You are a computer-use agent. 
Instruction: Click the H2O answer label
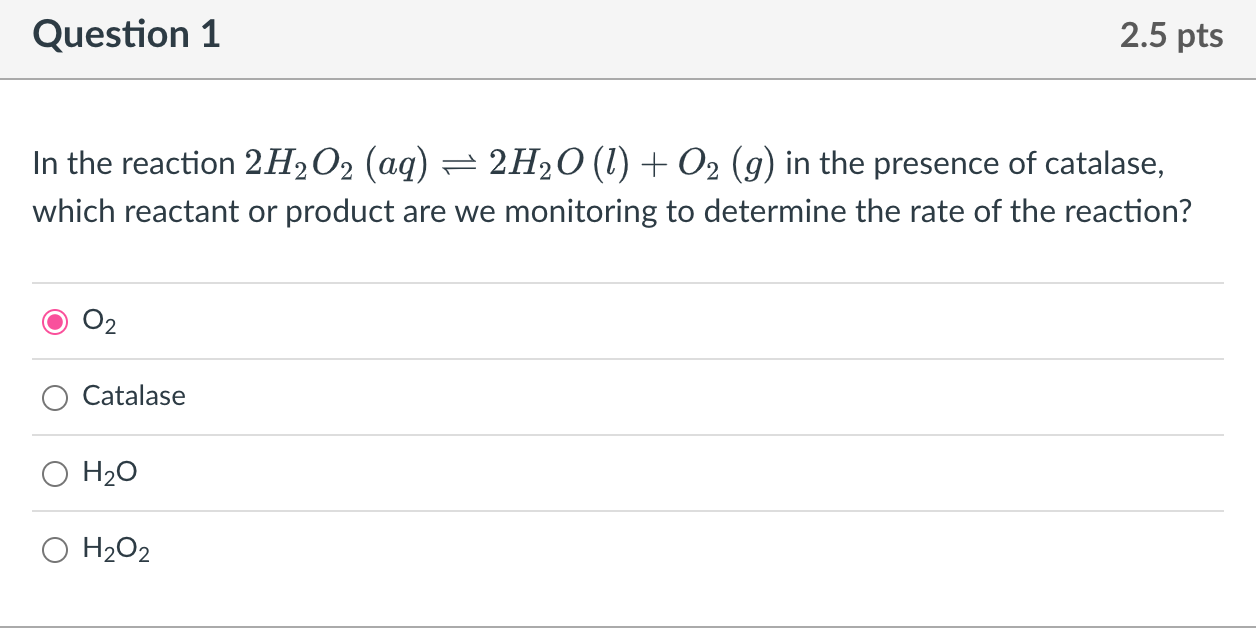click(109, 472)
